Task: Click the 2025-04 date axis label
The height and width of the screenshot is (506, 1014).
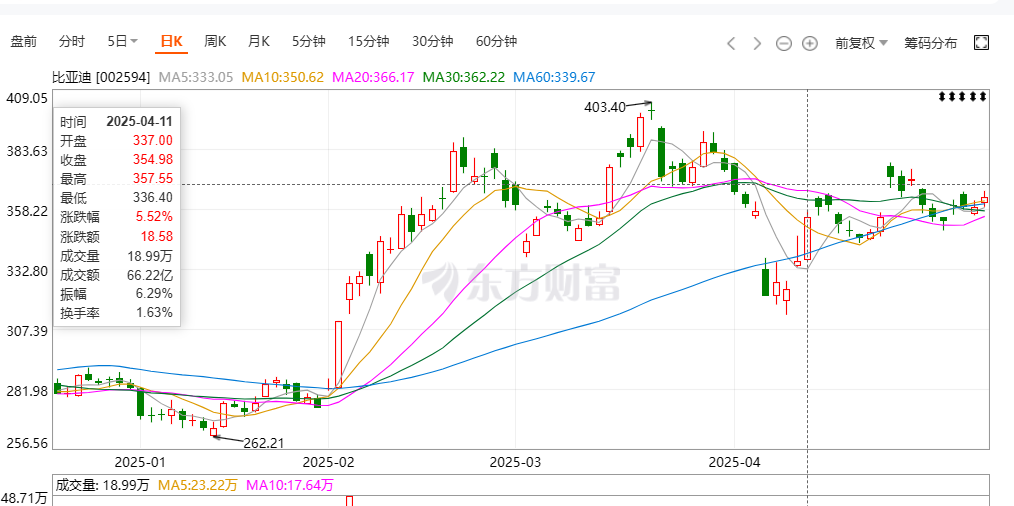Action: click(735, 463)
